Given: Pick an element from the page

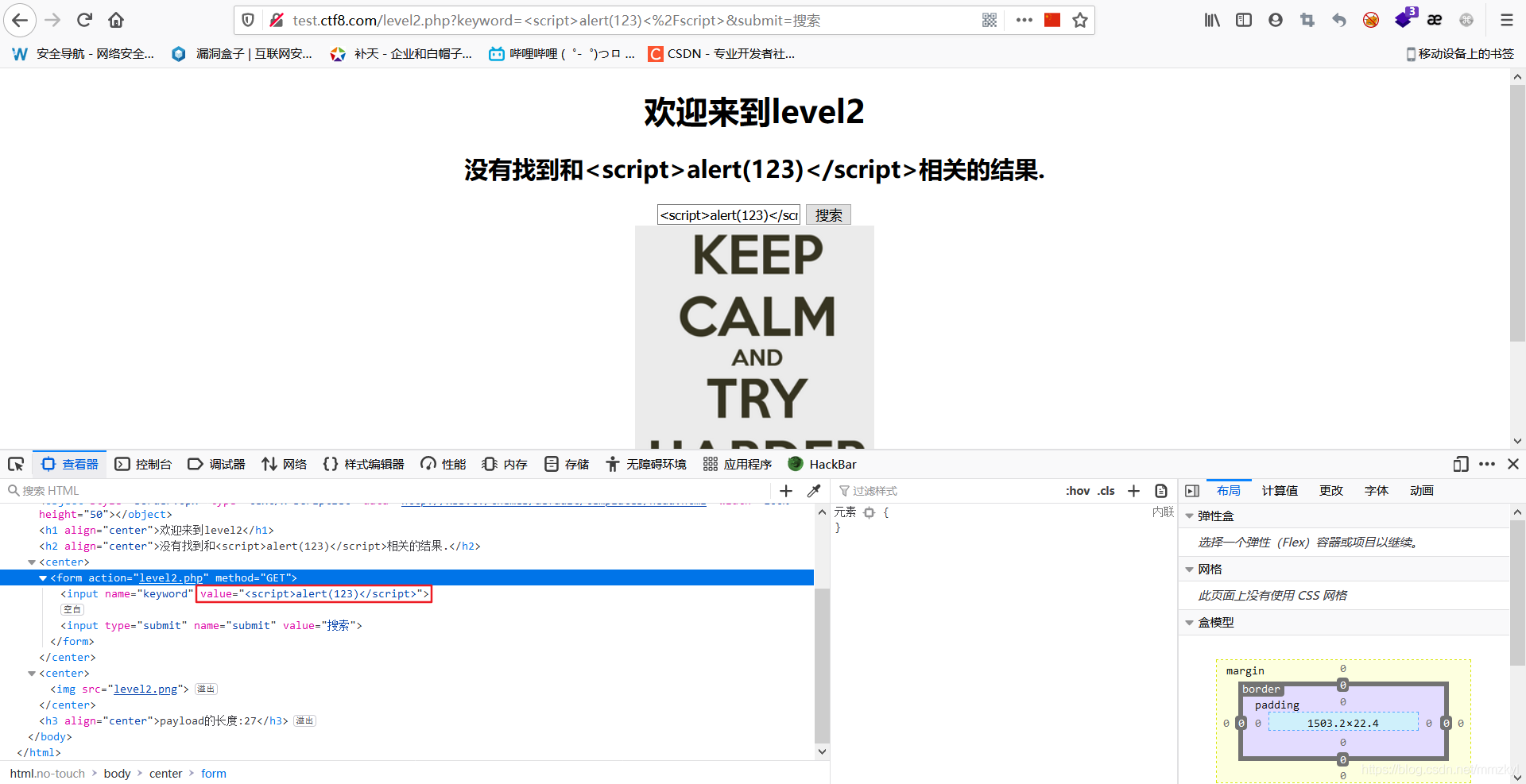Looking at the screenshot, I should tap(16, 464).
